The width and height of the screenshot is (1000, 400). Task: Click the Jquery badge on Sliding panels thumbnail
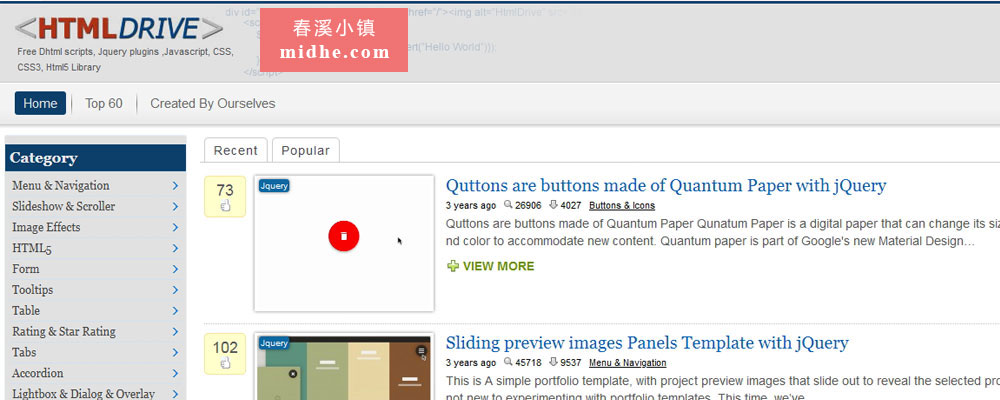[x=274, y=343]
